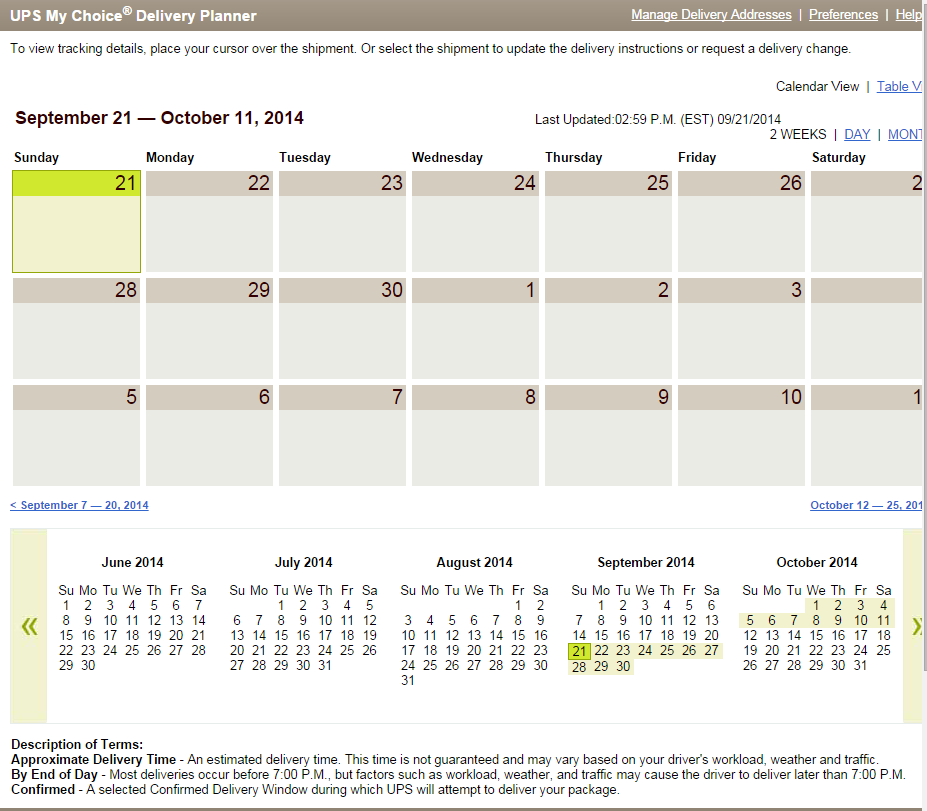The width and height of the screenshot is (927, 811).
Task: Select Thursday the 25 calendar cell
Action: point(608,222)
